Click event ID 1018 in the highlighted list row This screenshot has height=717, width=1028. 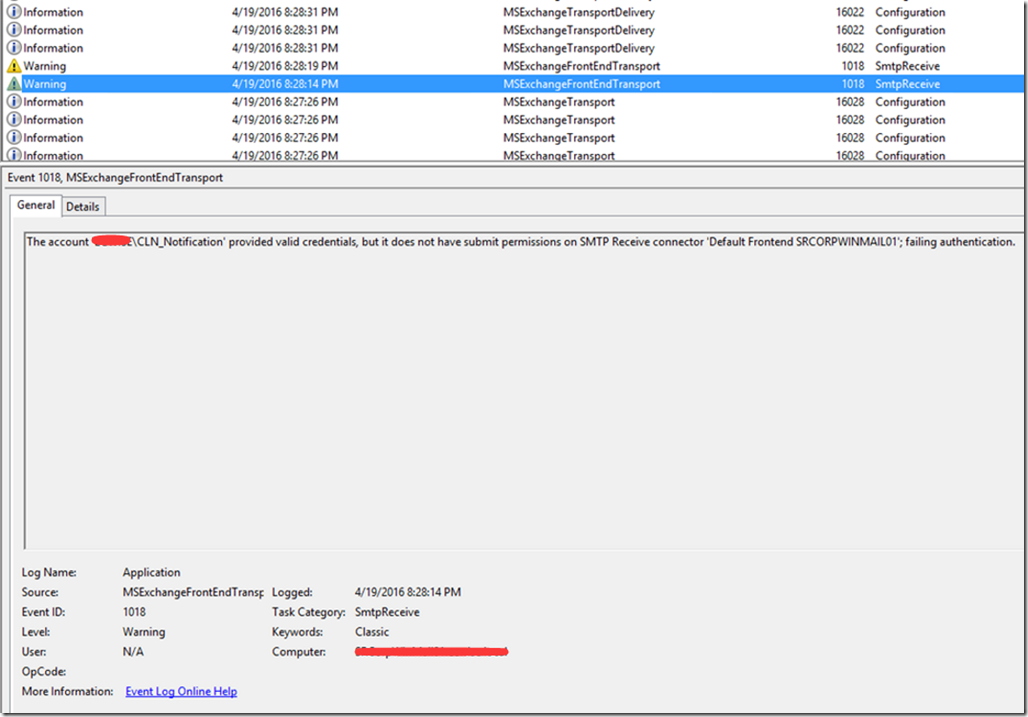[852, 84]
